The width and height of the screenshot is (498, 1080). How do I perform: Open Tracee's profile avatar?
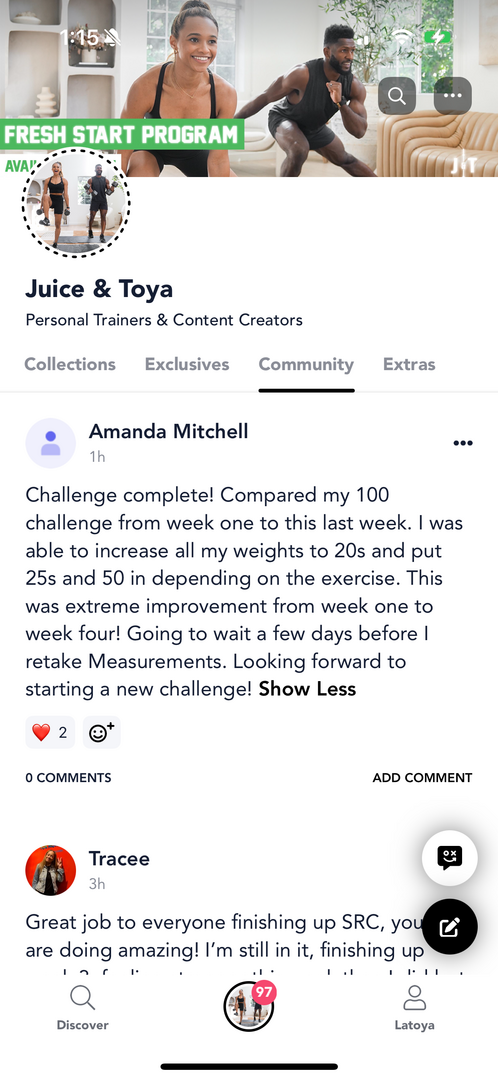click(x=51, y=871)
